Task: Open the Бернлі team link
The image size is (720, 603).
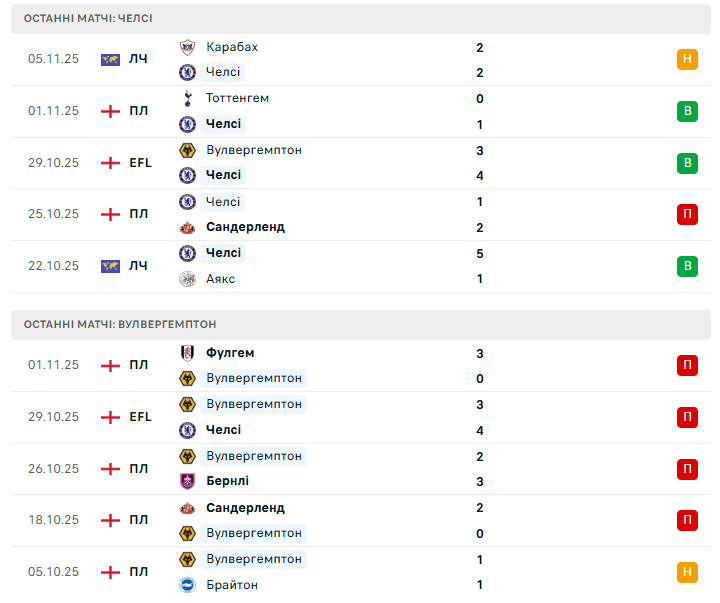Action: (227, 481)
